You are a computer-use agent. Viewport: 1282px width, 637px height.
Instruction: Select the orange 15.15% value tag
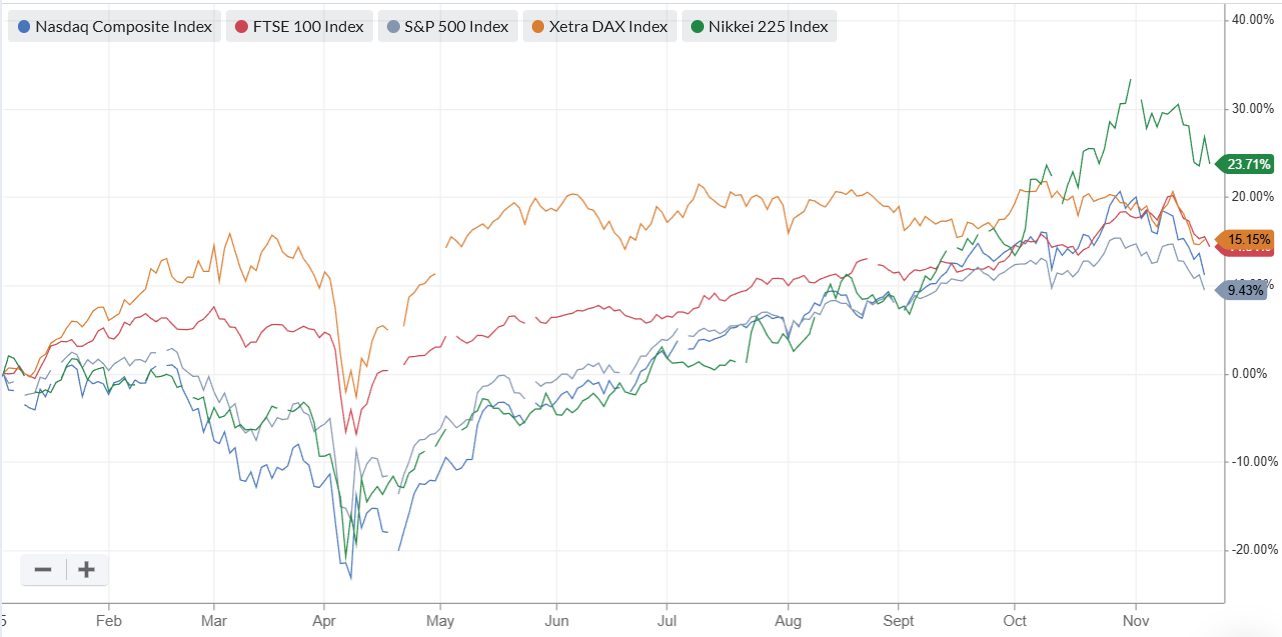click(x=1243, y=239)
